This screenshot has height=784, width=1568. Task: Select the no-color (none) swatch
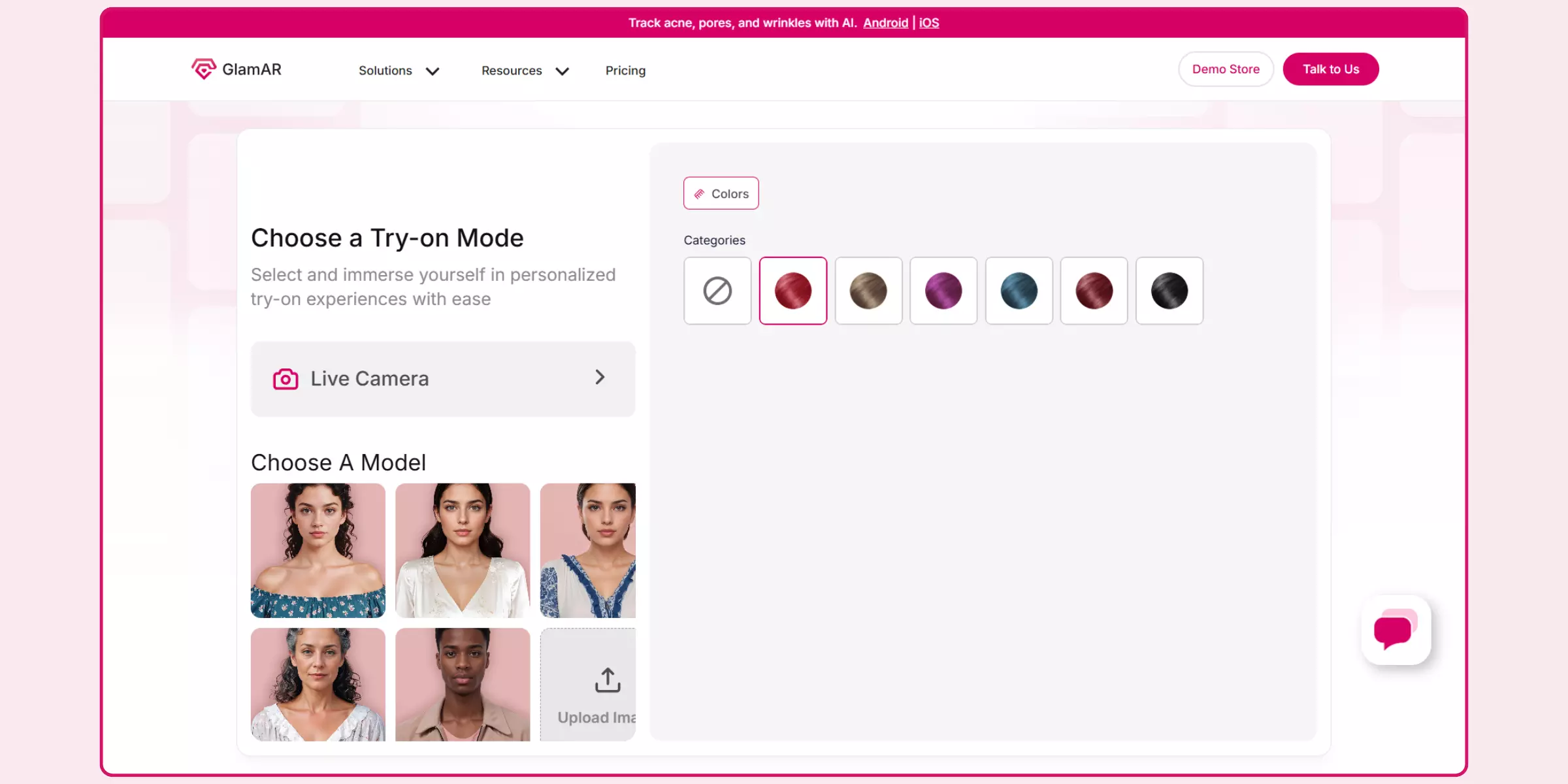coord(717,291)
